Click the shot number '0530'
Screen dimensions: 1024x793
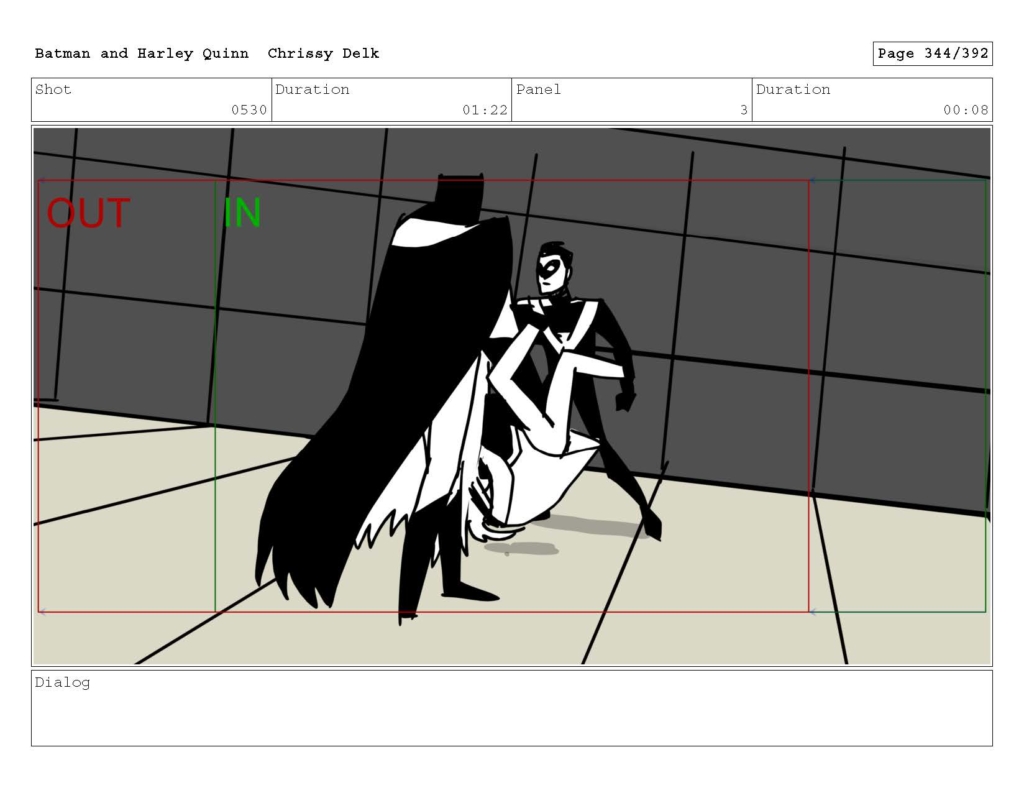tap(249, 110)
